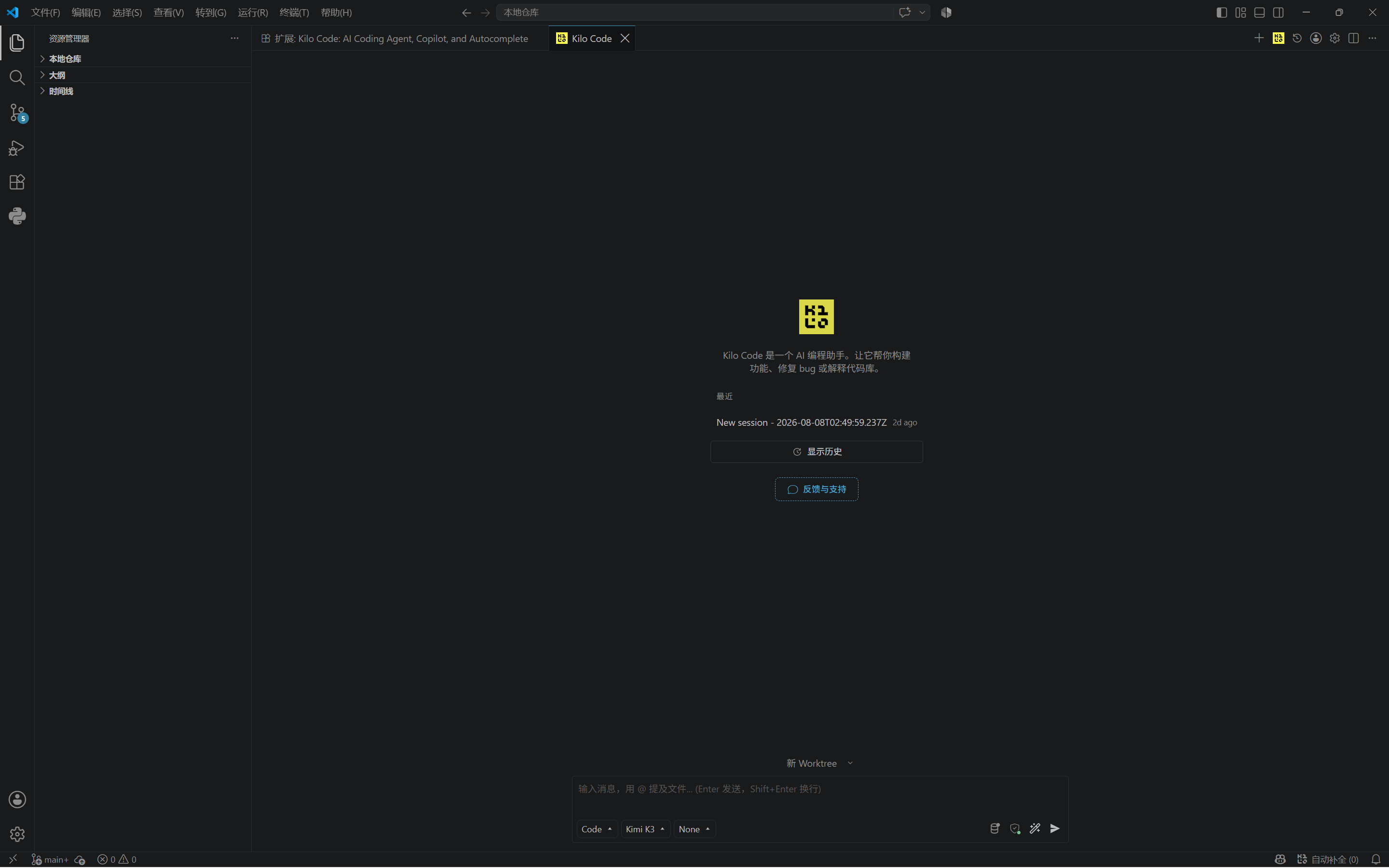Publish changes via cloud icon in status bar
The width and height of the screenshot is (1389, 868).
80,859
